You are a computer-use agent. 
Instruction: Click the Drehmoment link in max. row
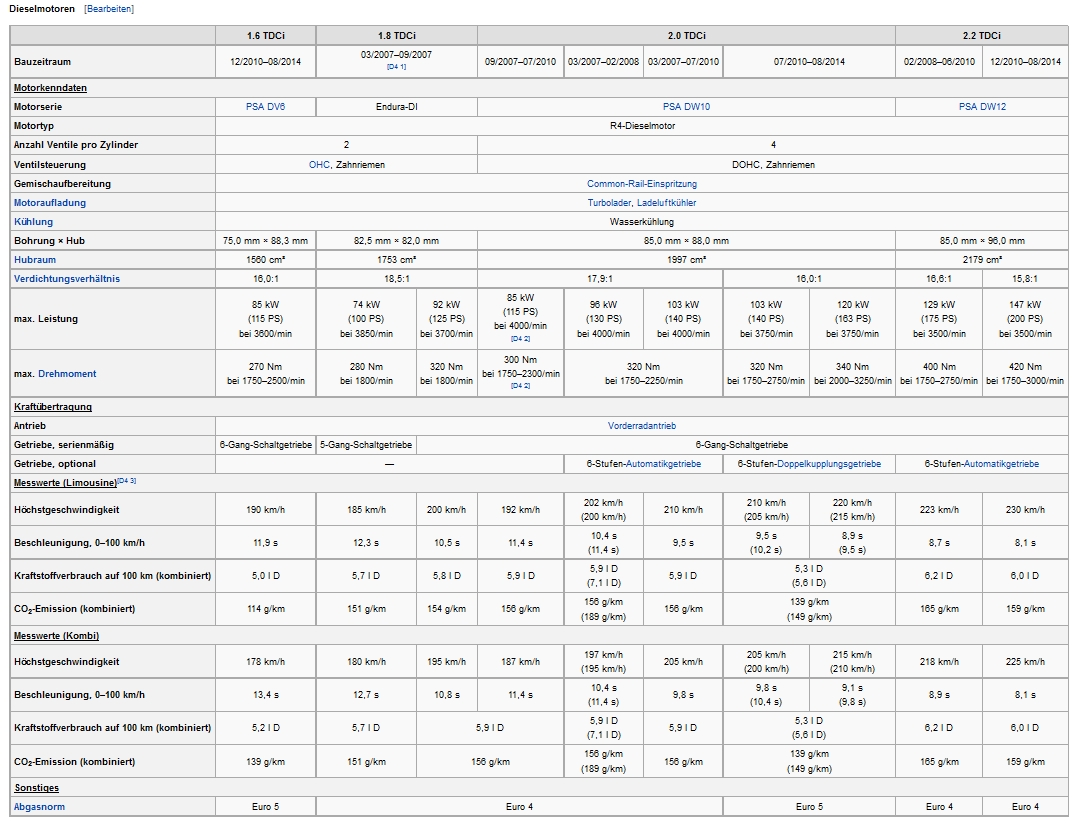pos(68,374)
